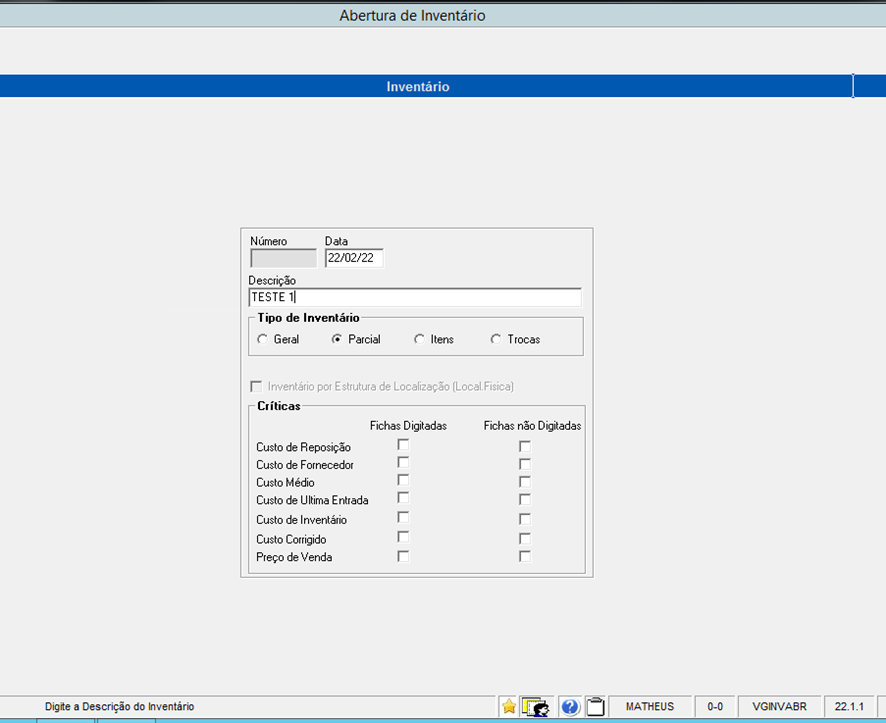Click the Digite a Descrição do Inventário hint
This screenshot has height=723, width=886.
(x=120, y=707)
